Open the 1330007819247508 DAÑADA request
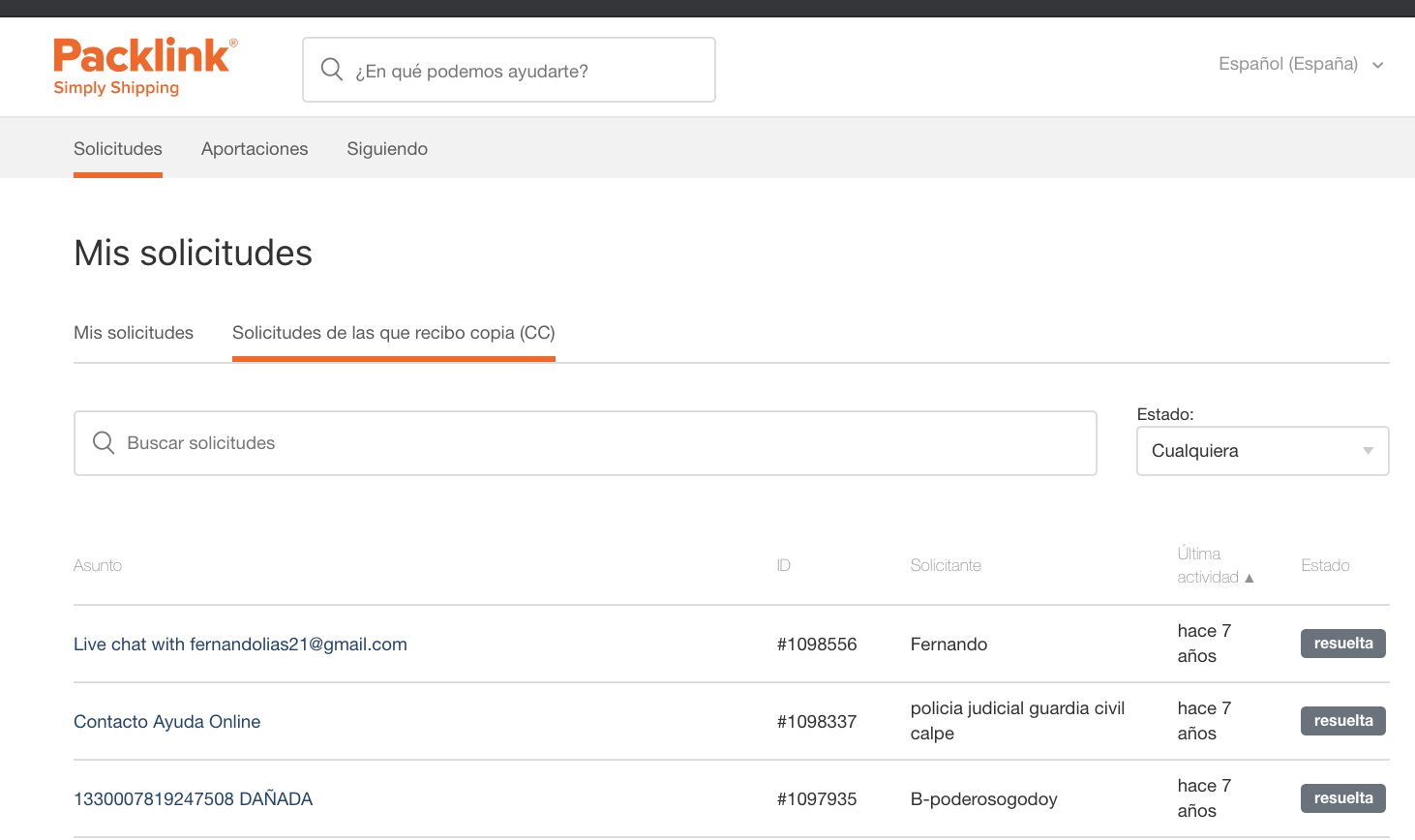The image size is (1415, 840). [x=194, y=799]
